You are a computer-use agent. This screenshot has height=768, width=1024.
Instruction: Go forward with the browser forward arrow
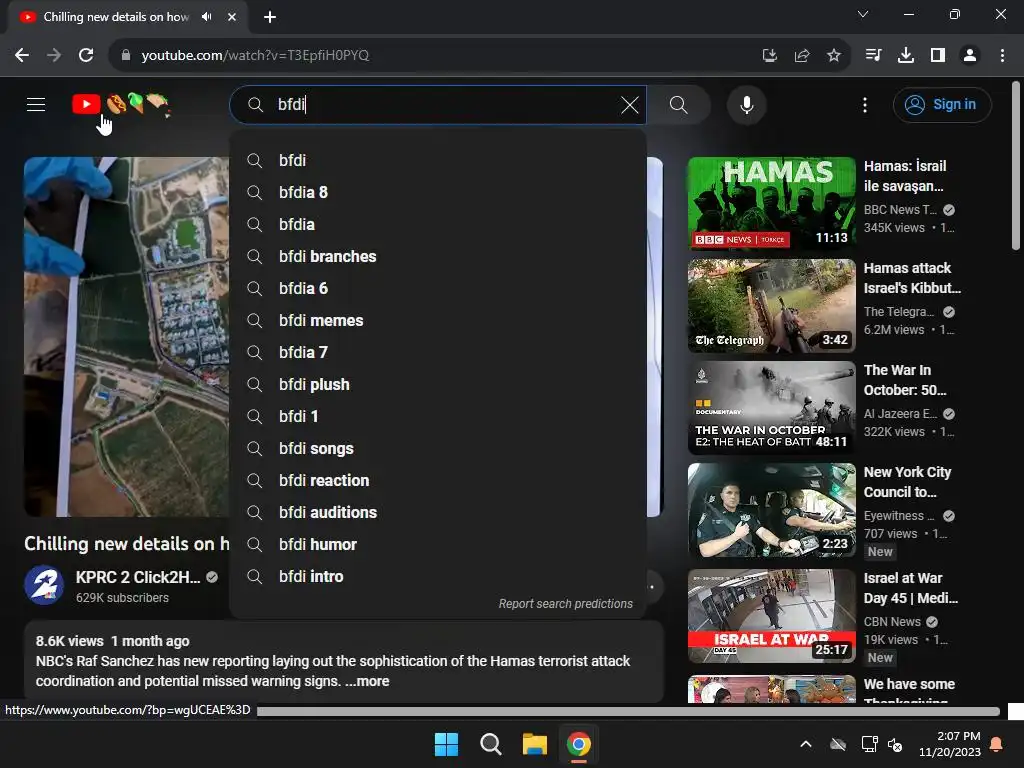tap(54, 56)
